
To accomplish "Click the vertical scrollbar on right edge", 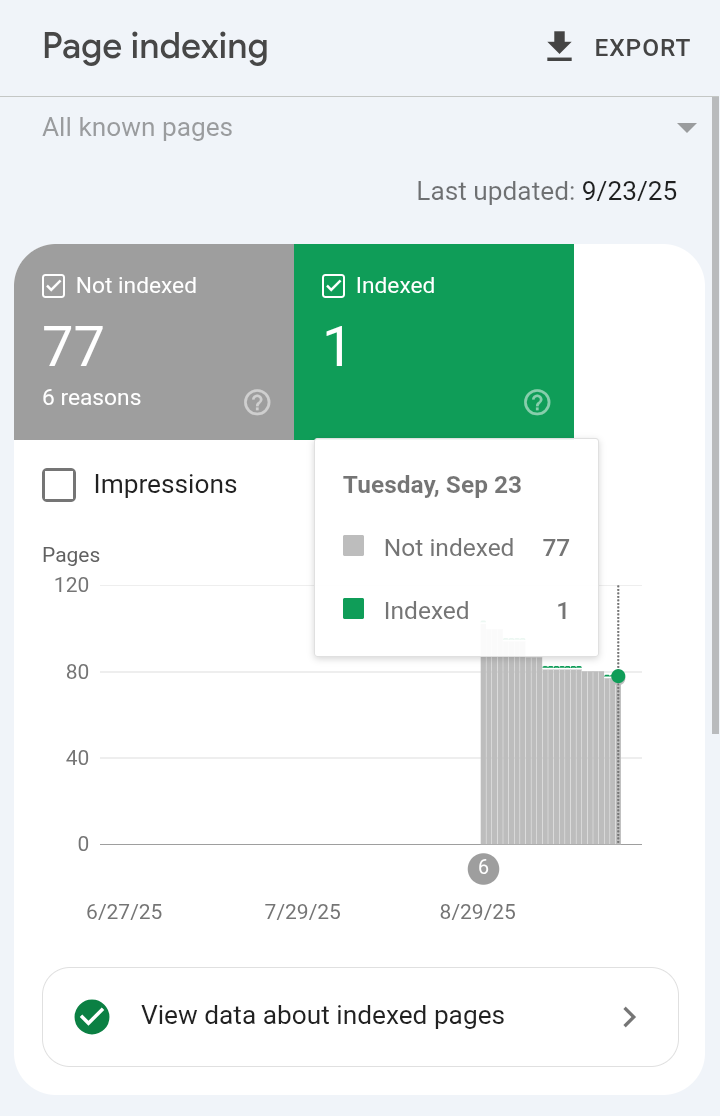I will (x=715, y=415).
